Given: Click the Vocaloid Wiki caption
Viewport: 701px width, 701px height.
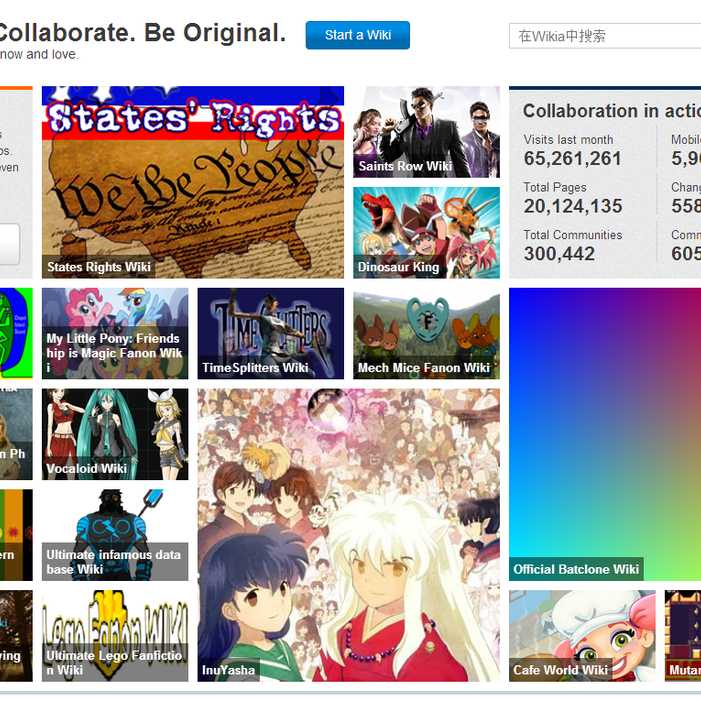Looking at the screenshot, I should click(x=87, y=469).
